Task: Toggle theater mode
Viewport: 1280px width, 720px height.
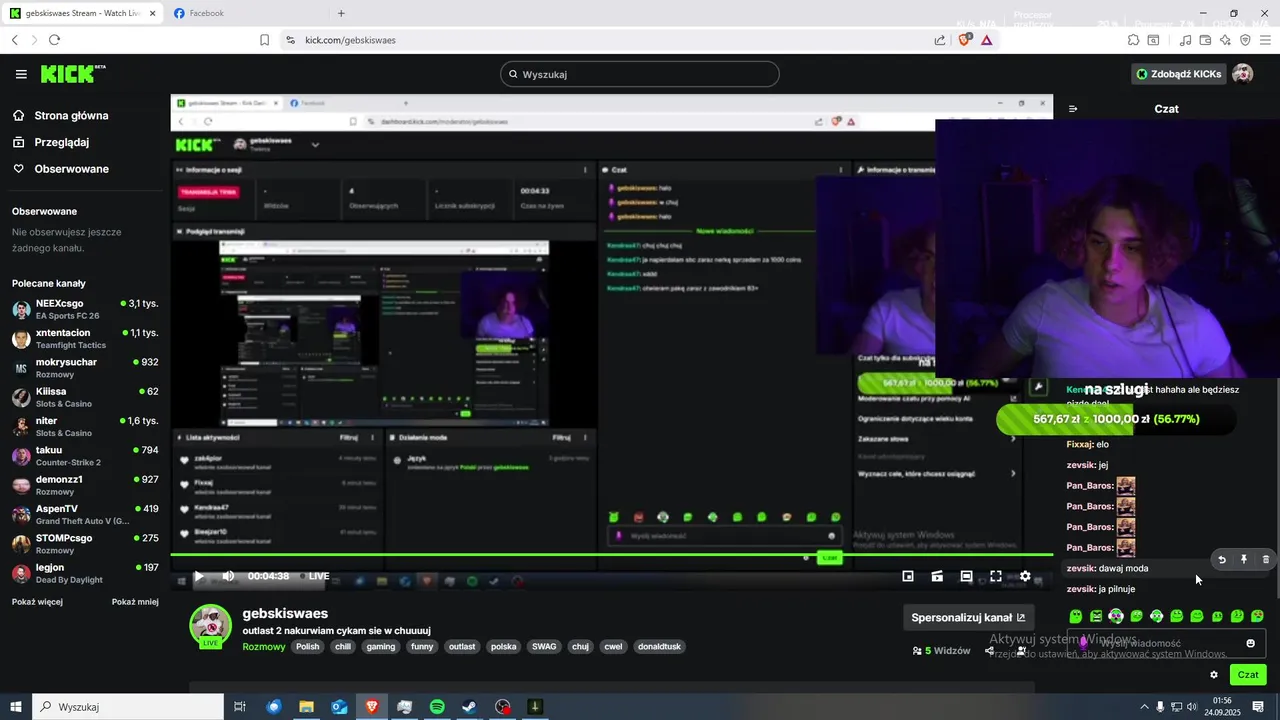Action: [966, 576]
